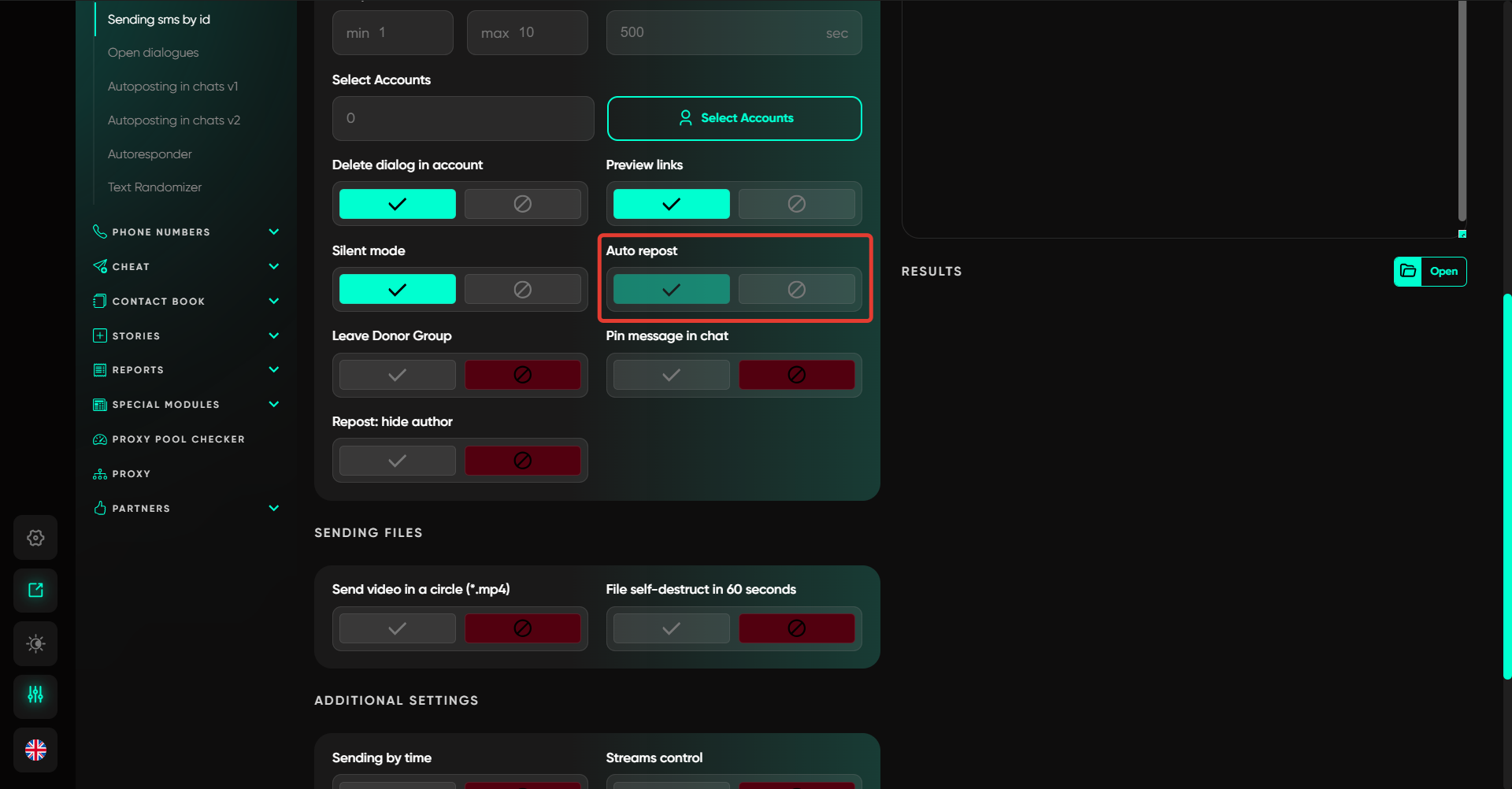Open Autoresponder menu item
The image size is (1512, 789).
pos(150,154)
